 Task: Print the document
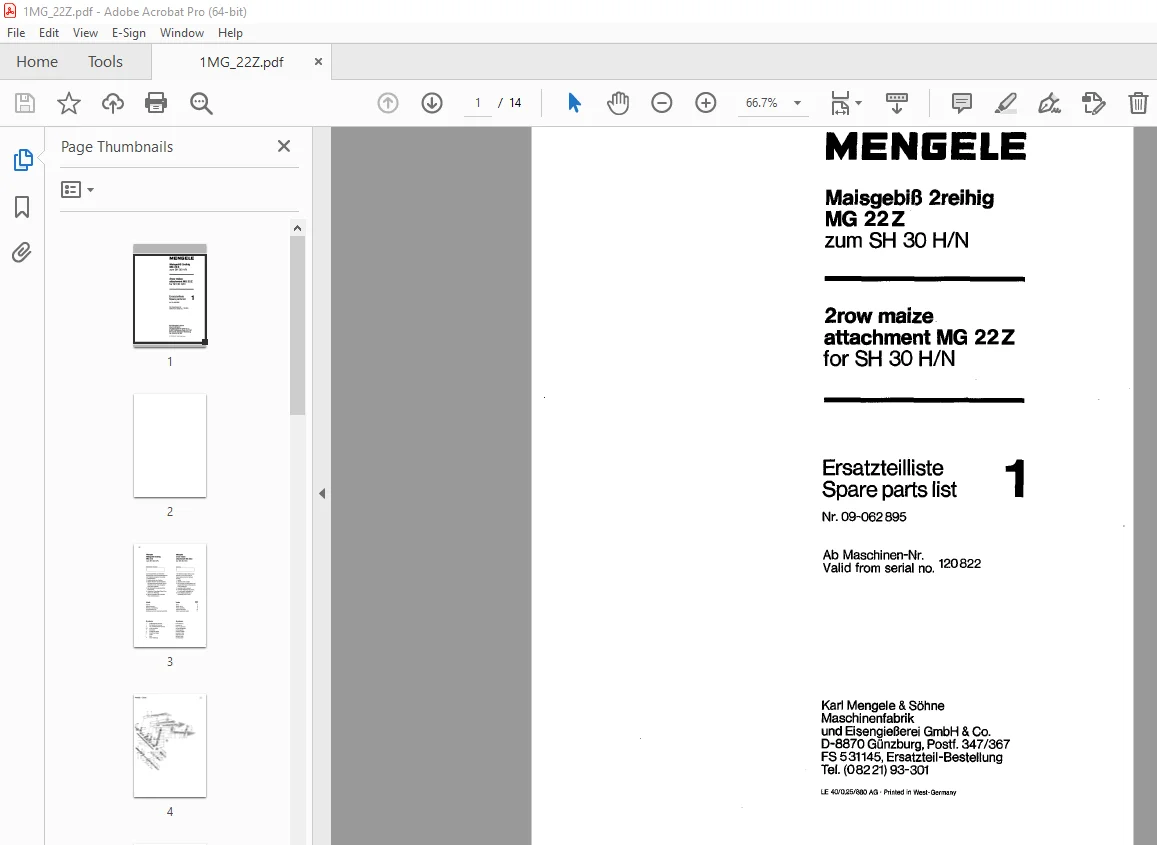(x=156, y=103)
